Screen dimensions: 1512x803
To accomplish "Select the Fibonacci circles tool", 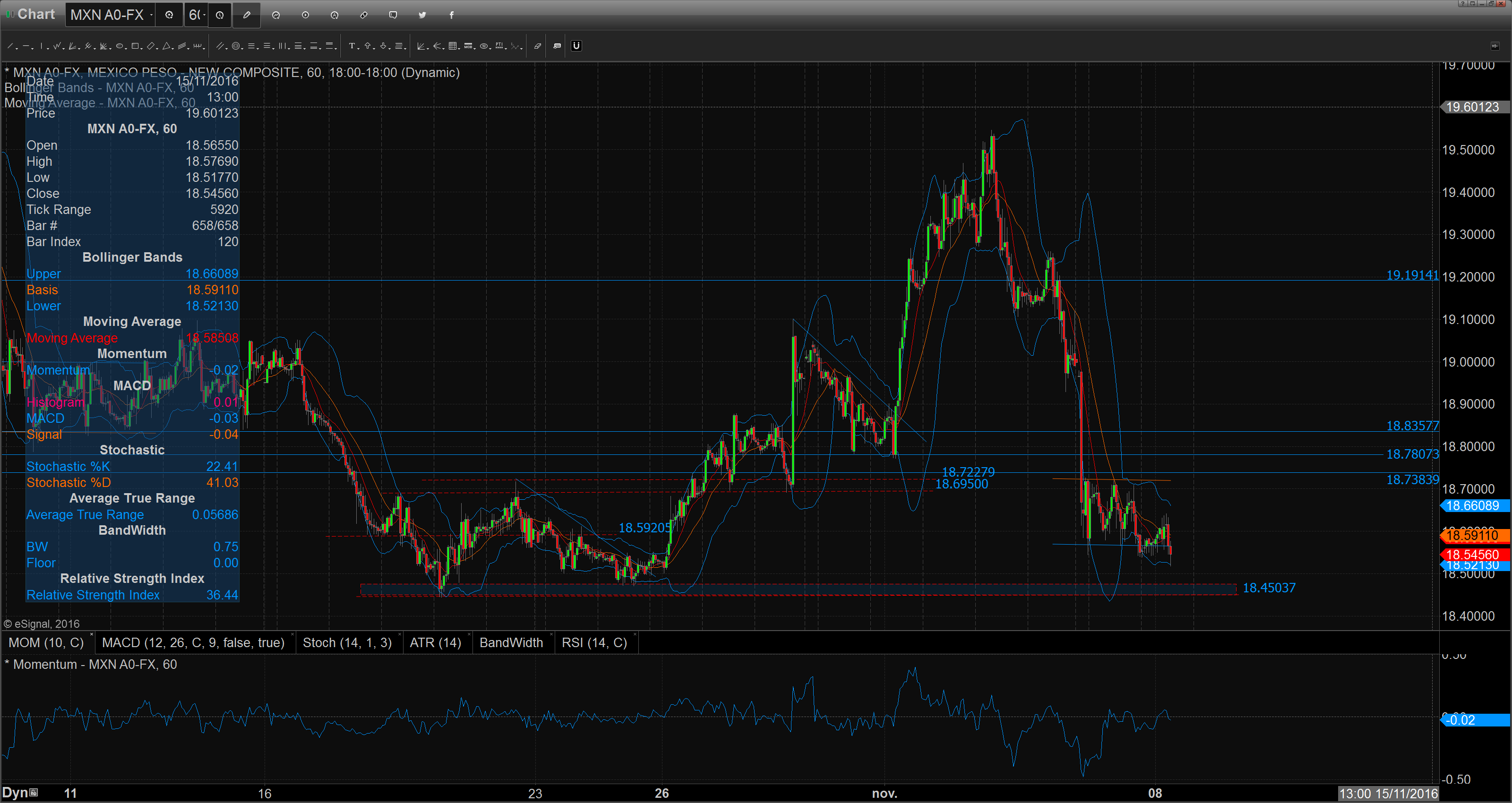I will tap(236, 46).
